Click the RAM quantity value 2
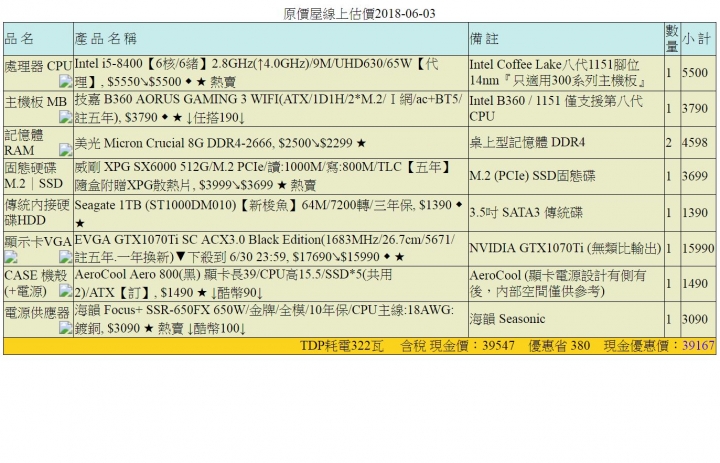This screenshot has width=720, height=463. pos(669,143)
